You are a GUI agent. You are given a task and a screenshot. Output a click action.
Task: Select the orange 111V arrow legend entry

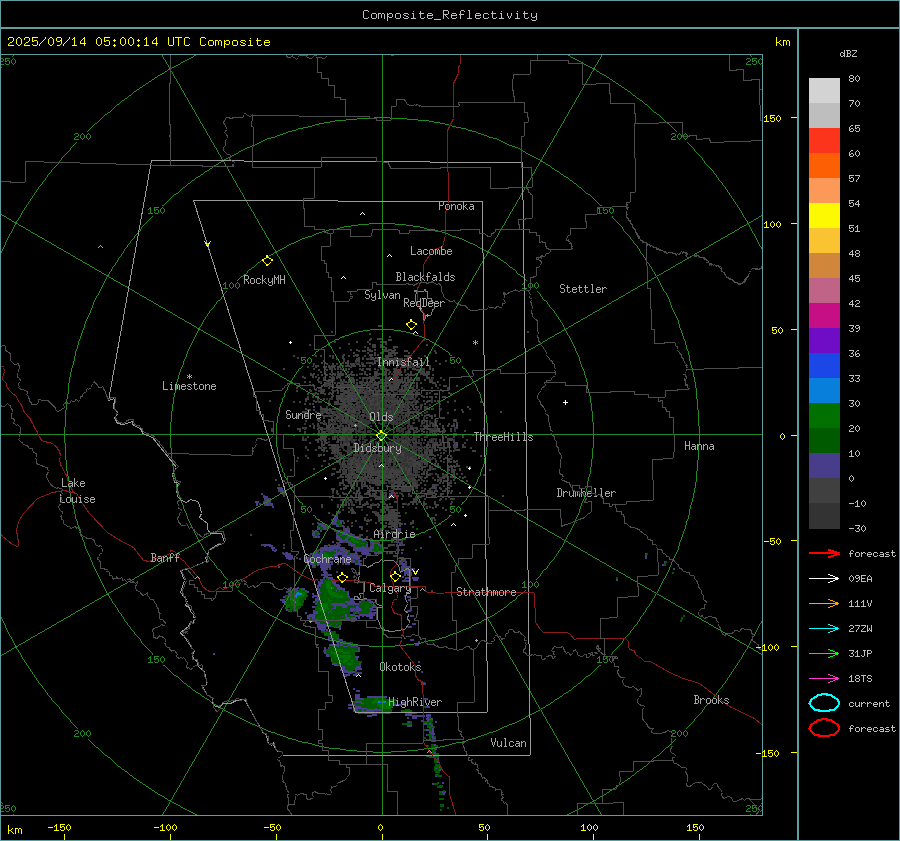[824, 603]
